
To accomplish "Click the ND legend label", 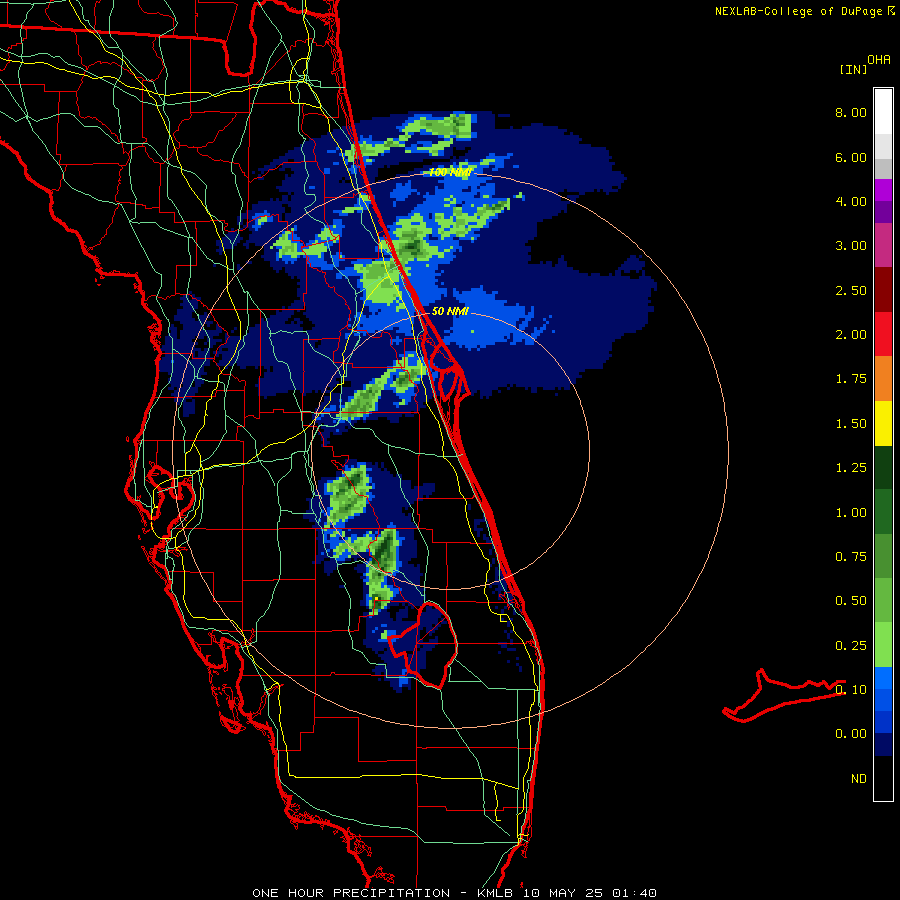I will pyautogui.click(x=859, y=779).
